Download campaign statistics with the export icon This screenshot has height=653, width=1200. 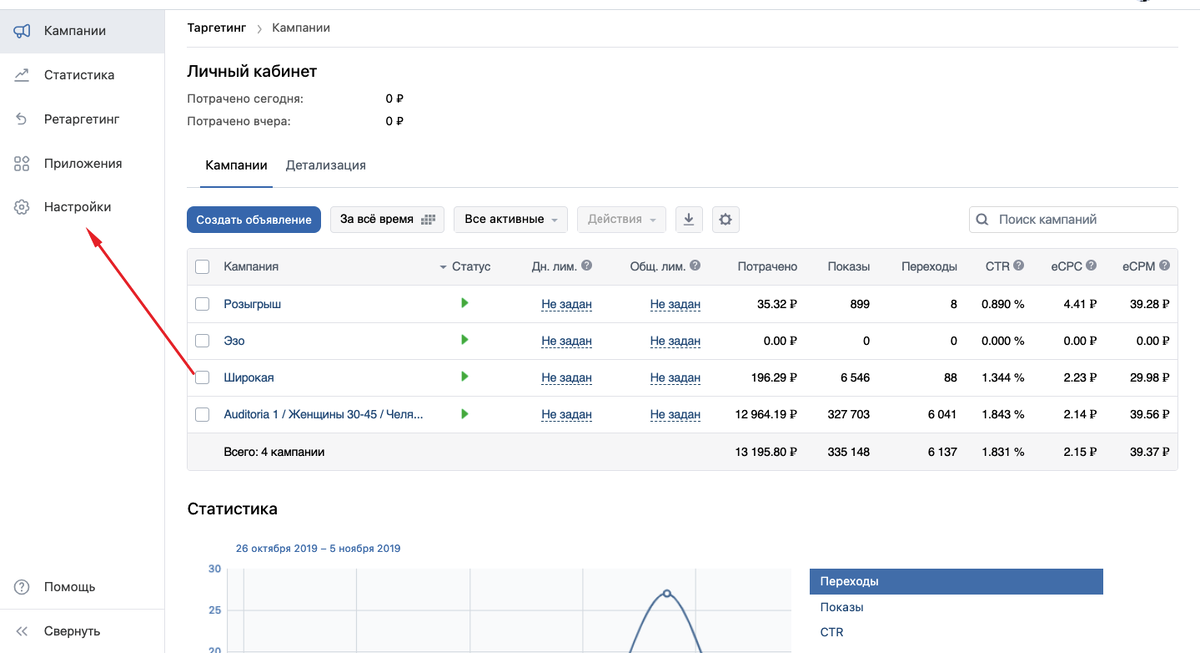pos(689,219)
